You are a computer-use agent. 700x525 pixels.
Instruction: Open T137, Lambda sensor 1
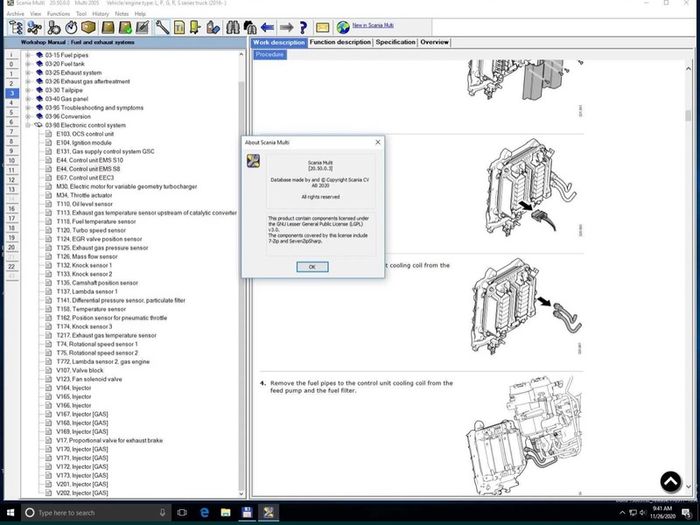(87, 292)
